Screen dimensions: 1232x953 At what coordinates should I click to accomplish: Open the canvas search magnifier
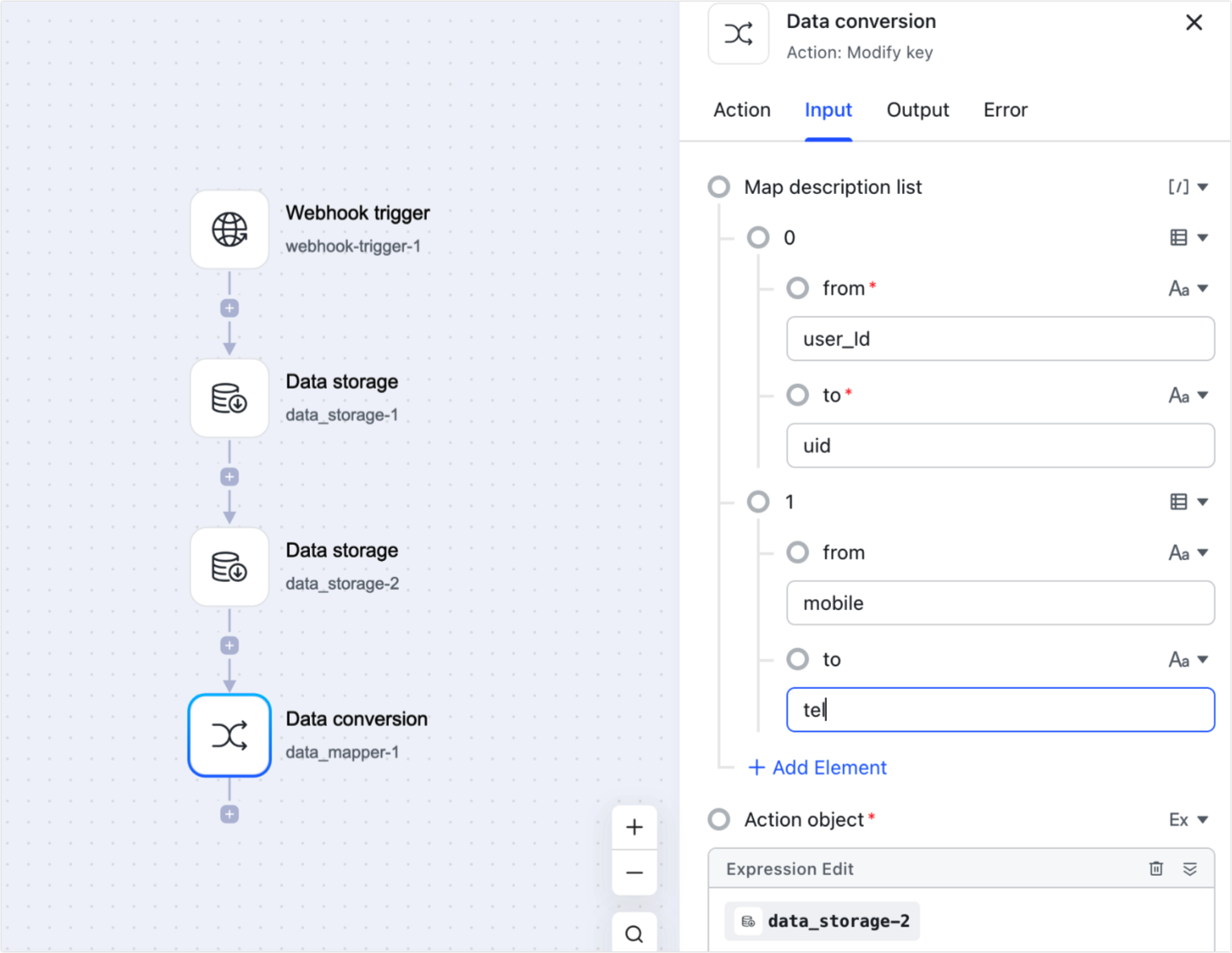[x=634, y=934]
